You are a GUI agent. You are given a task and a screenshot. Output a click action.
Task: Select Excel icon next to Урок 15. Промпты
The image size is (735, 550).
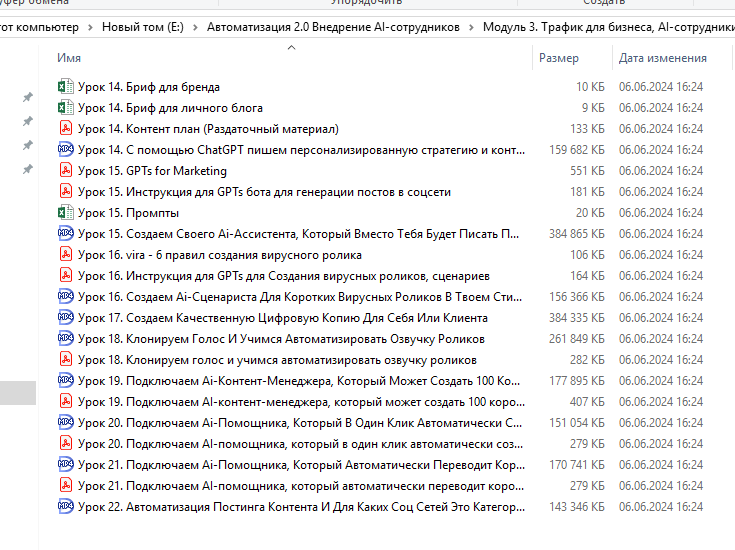pos(66,213)
